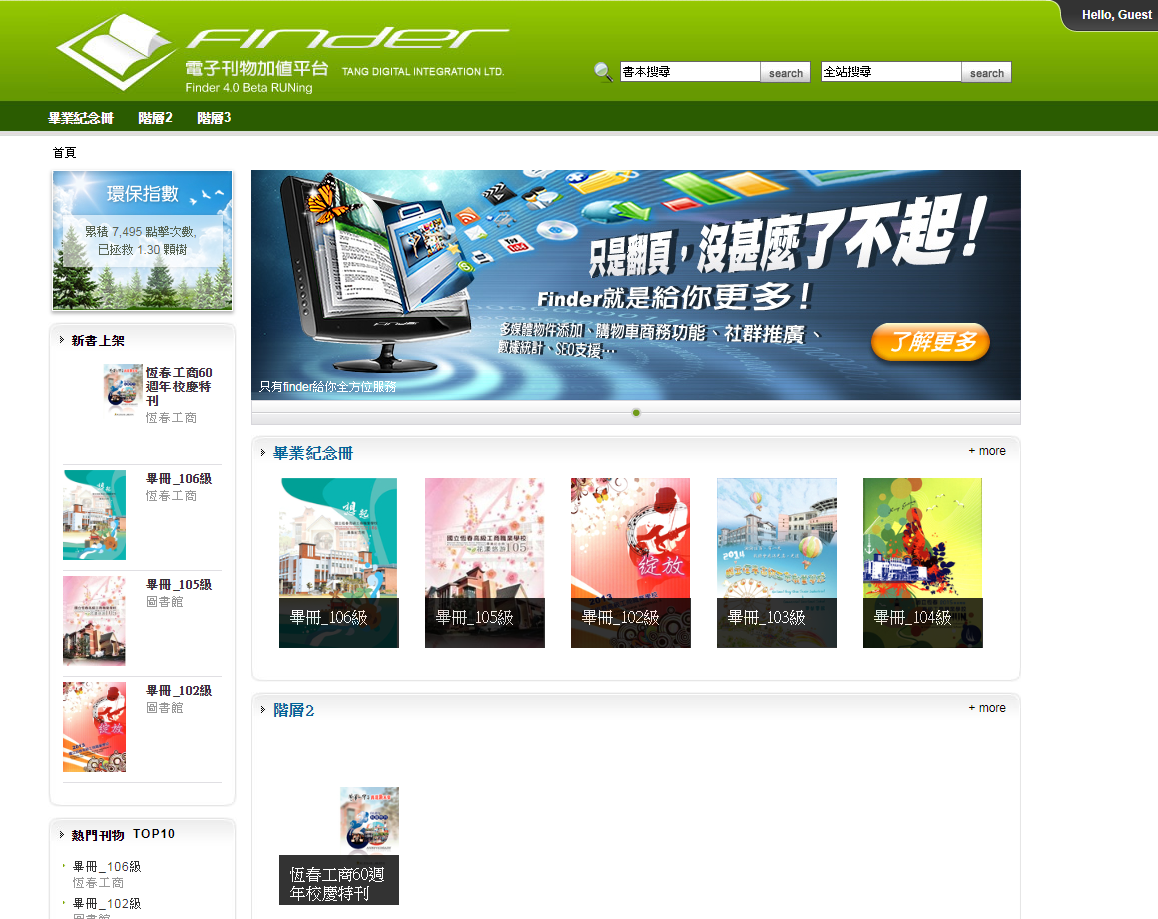The width and height of the screenshot is (1158, 919).
Task: Click the Finder monitor promotional banner image
Action: (635, 285)
